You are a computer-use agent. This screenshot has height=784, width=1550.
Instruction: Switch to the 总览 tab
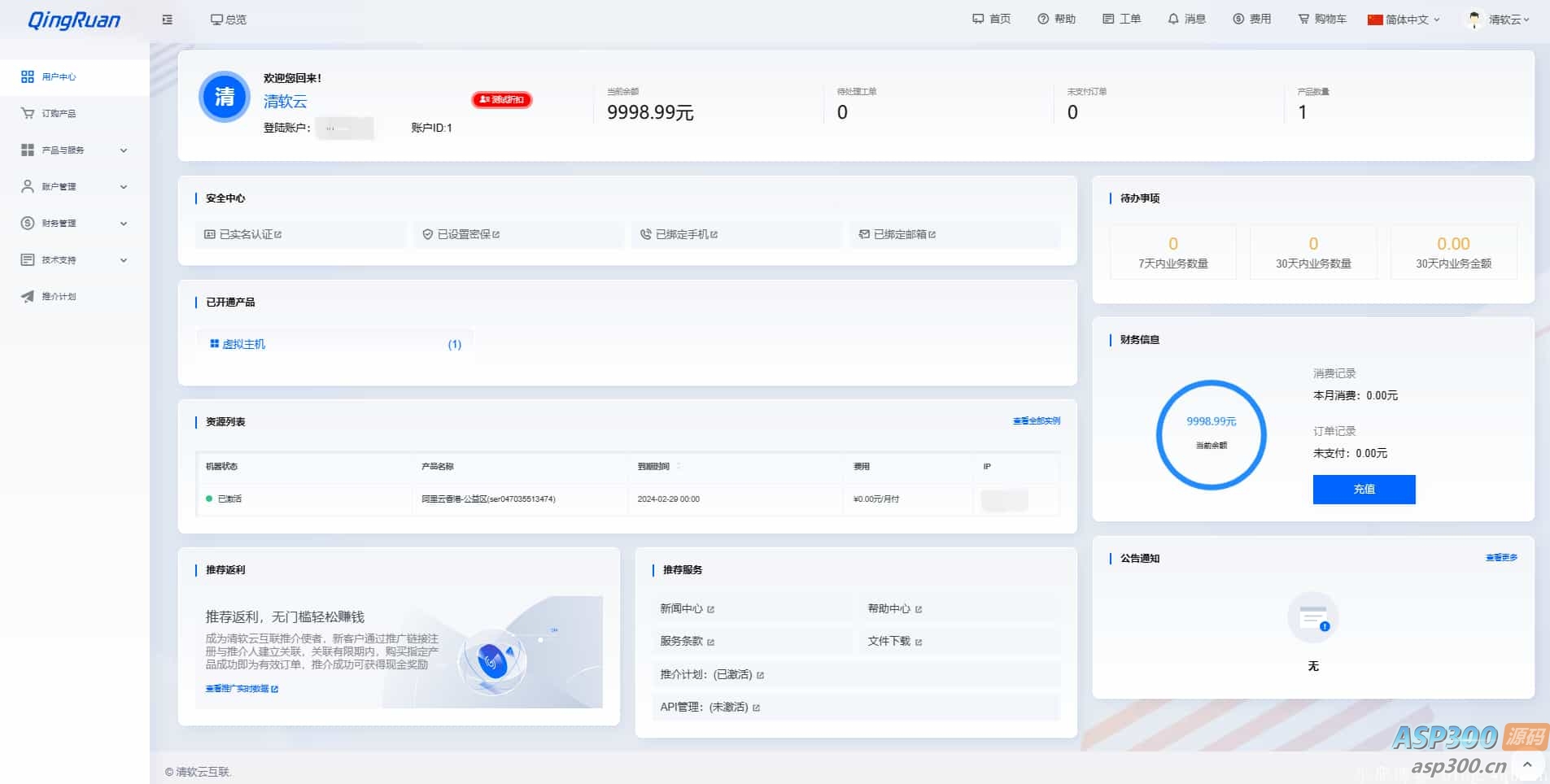pos(229,20)
